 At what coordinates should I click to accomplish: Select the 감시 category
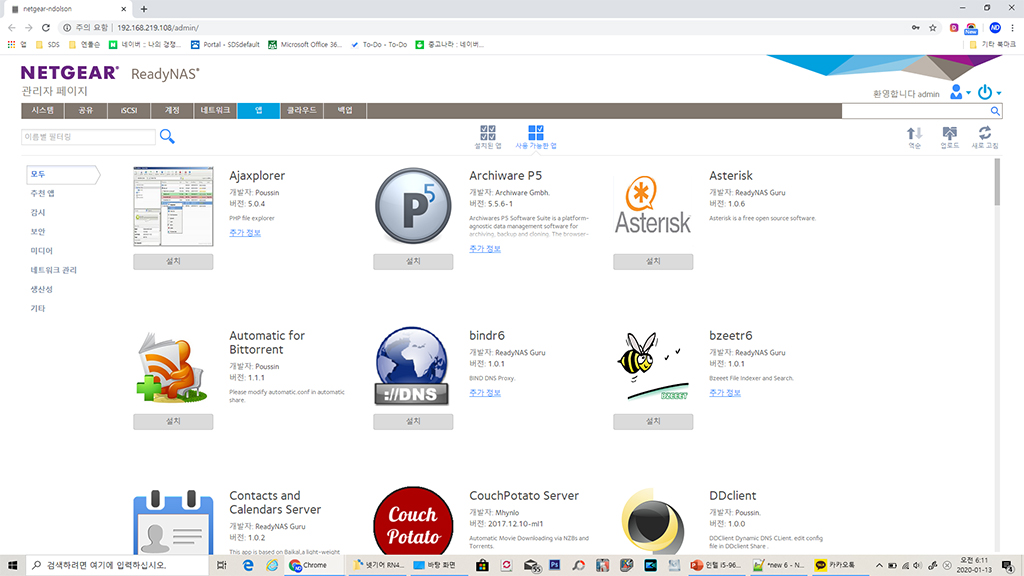38,212
